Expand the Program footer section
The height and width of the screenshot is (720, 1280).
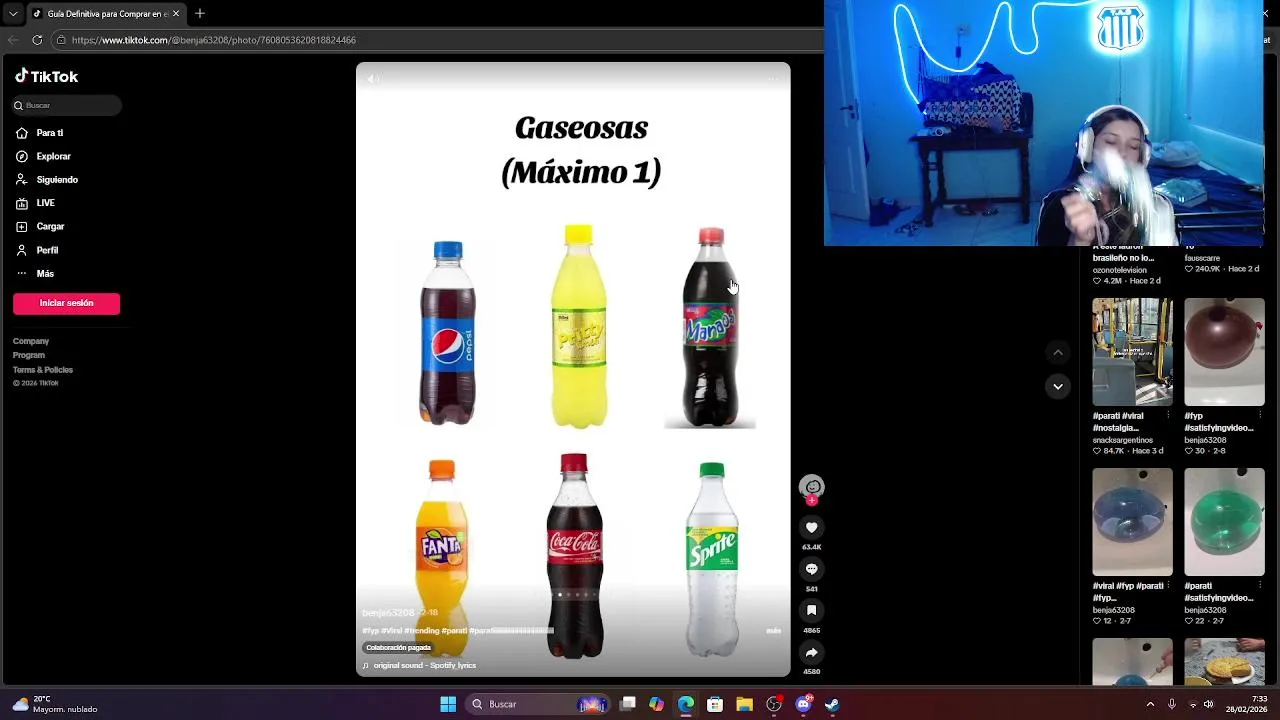29,355
